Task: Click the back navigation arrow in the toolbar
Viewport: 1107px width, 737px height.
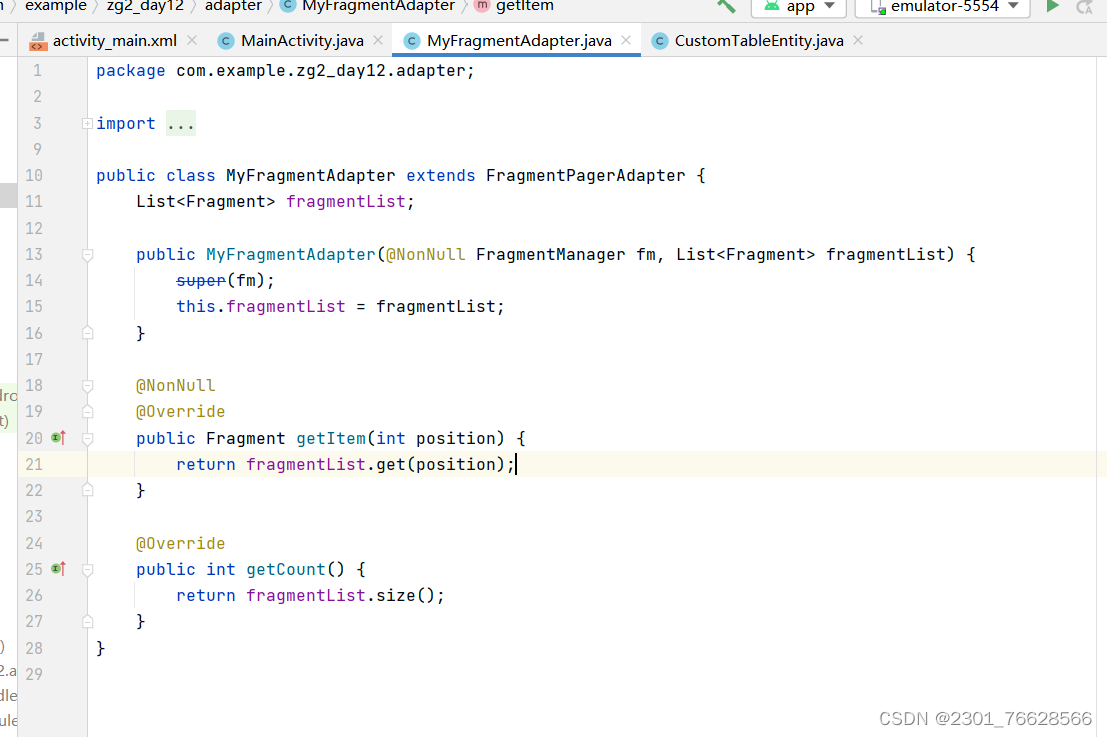Action: [727, 7]
